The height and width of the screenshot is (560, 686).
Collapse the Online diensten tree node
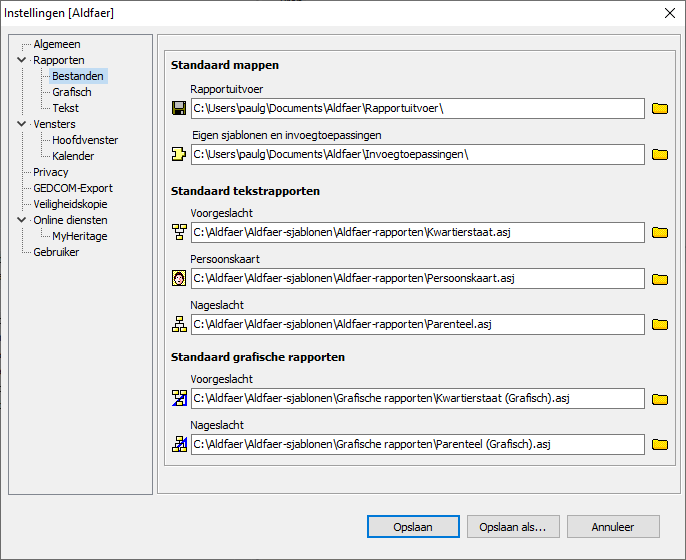22,220
